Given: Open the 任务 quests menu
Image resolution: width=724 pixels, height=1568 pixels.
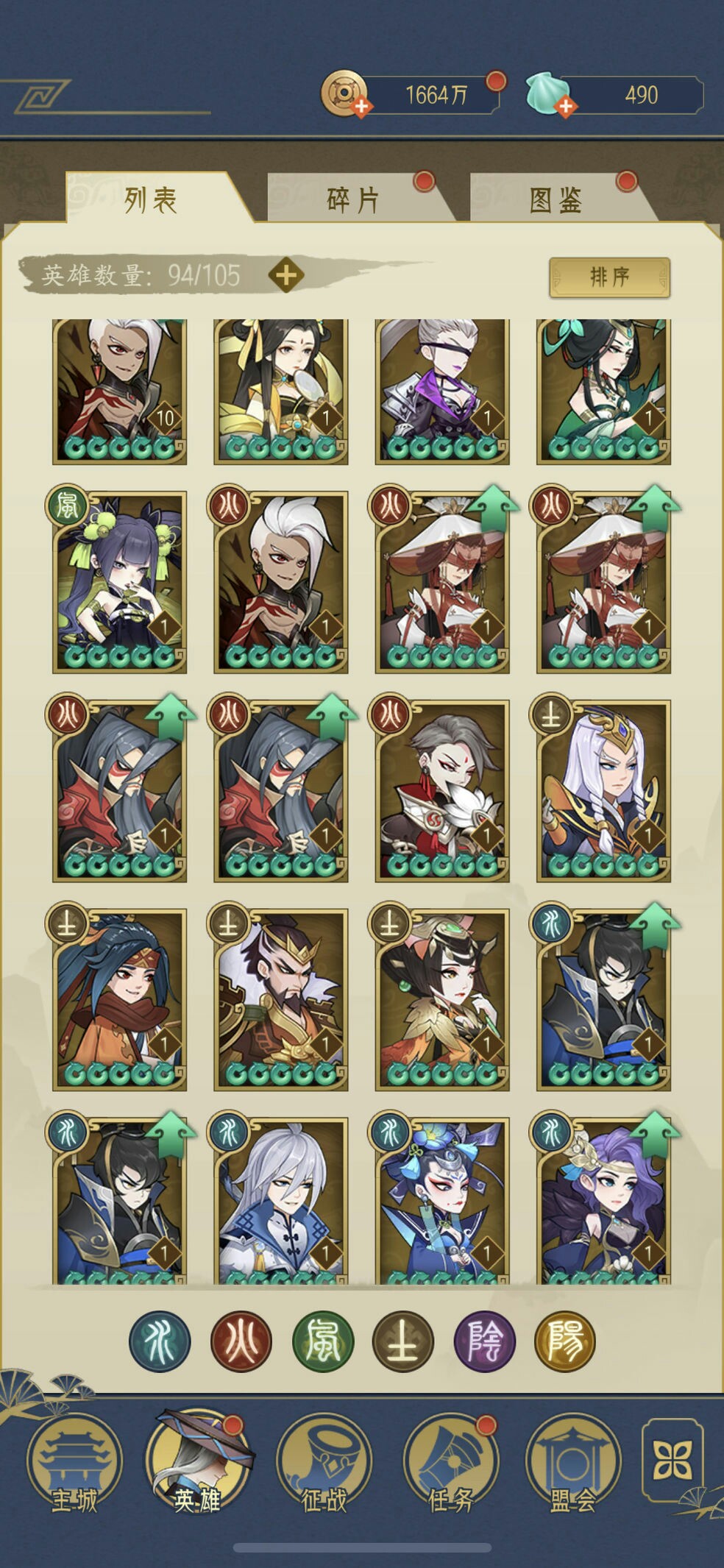Looking at the screenshot, I should [450, 1461].
